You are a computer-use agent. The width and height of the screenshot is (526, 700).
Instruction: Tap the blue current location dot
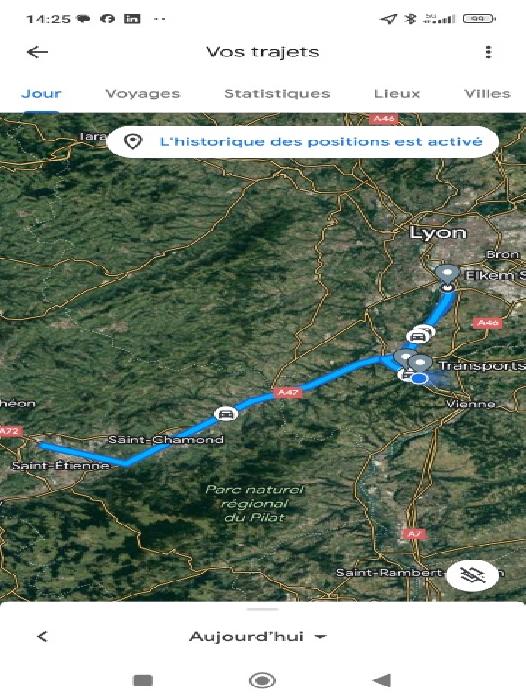(x=418, y=379)
